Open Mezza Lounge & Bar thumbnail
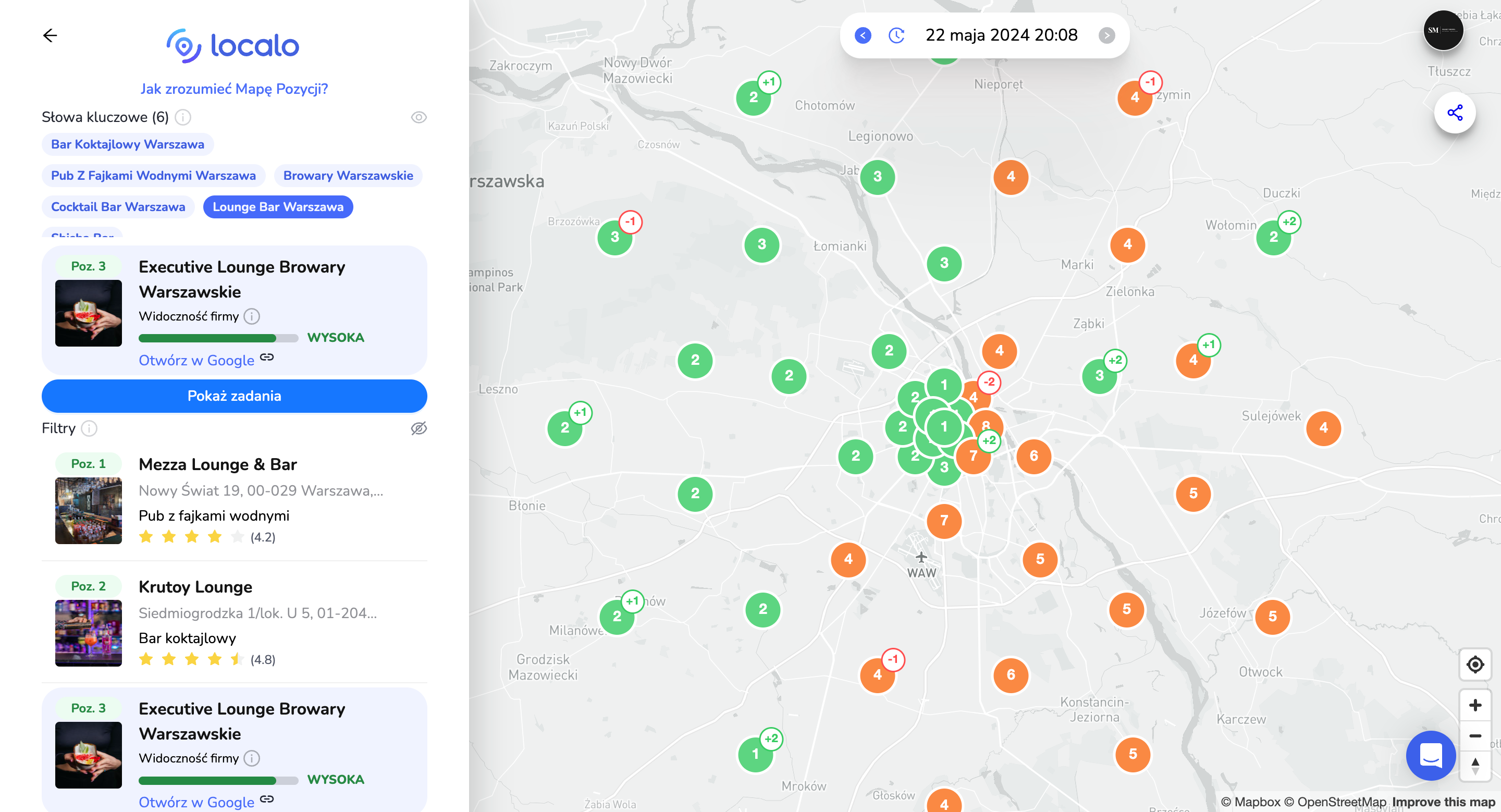The height and width of the screenshot is (812, 1501). 89,511
